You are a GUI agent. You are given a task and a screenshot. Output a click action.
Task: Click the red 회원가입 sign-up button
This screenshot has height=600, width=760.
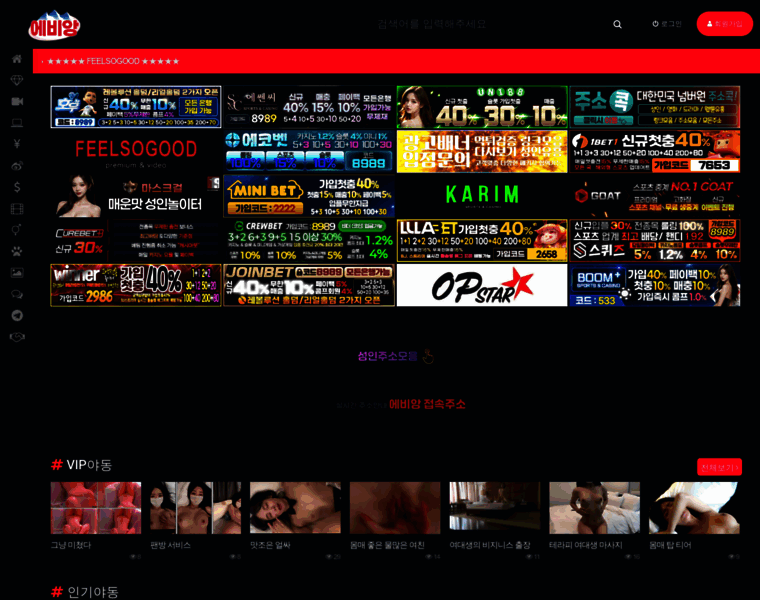click(x=725, y=24)
